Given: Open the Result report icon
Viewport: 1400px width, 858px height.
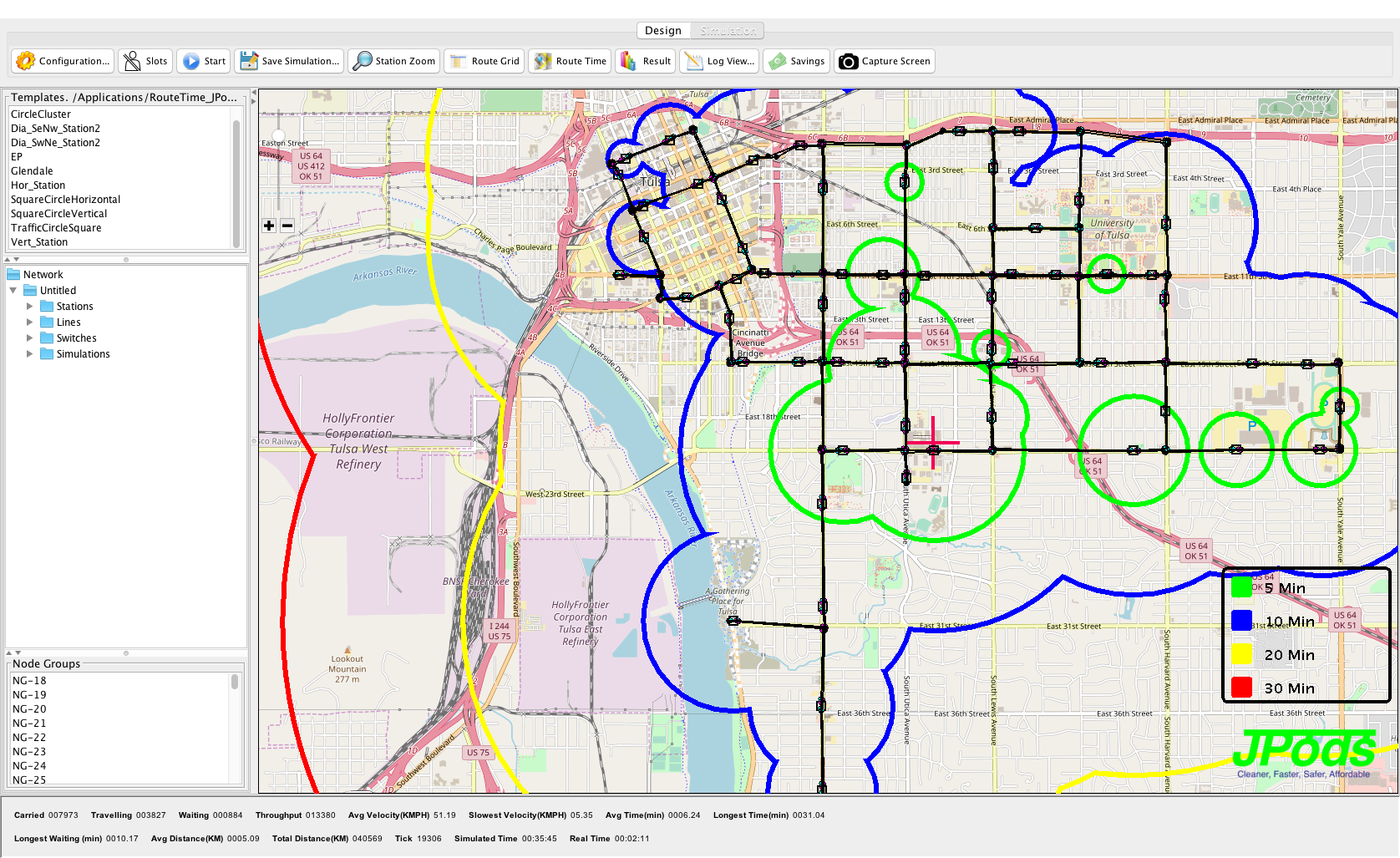Looking at the screenshot, I should [630, 61].
